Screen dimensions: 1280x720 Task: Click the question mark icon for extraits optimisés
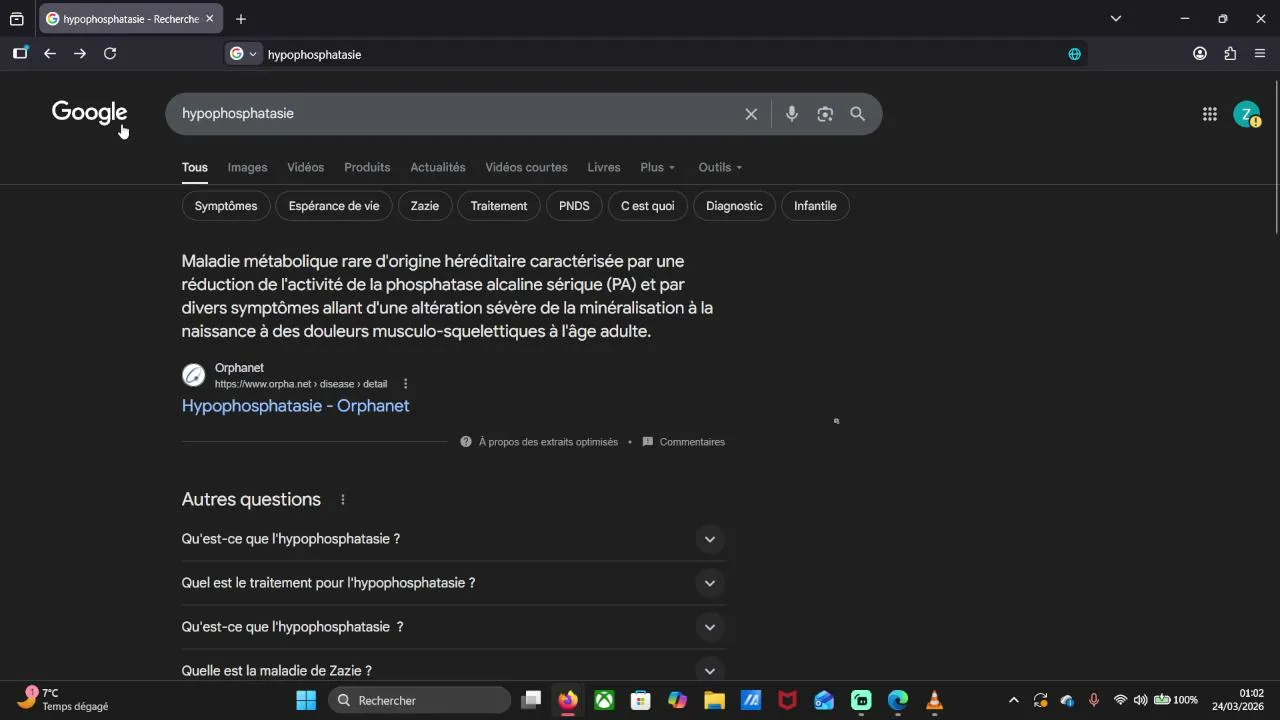point(466,442)
